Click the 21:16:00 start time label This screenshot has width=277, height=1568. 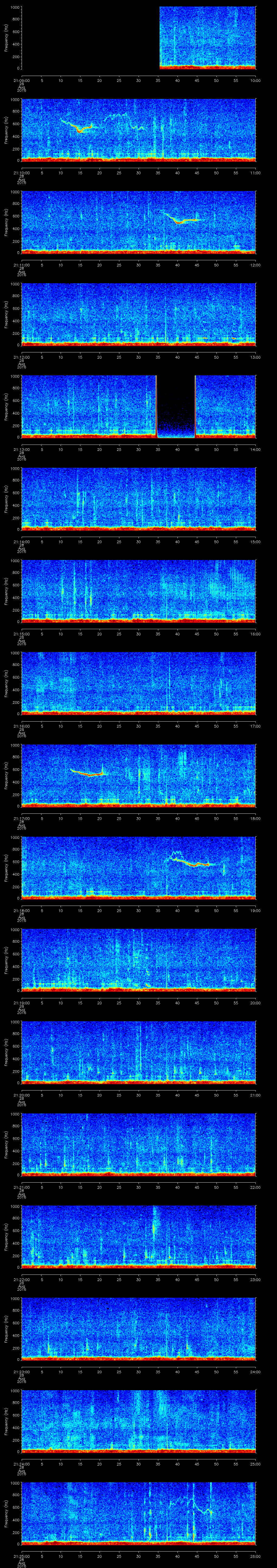(x=21, y=726)
